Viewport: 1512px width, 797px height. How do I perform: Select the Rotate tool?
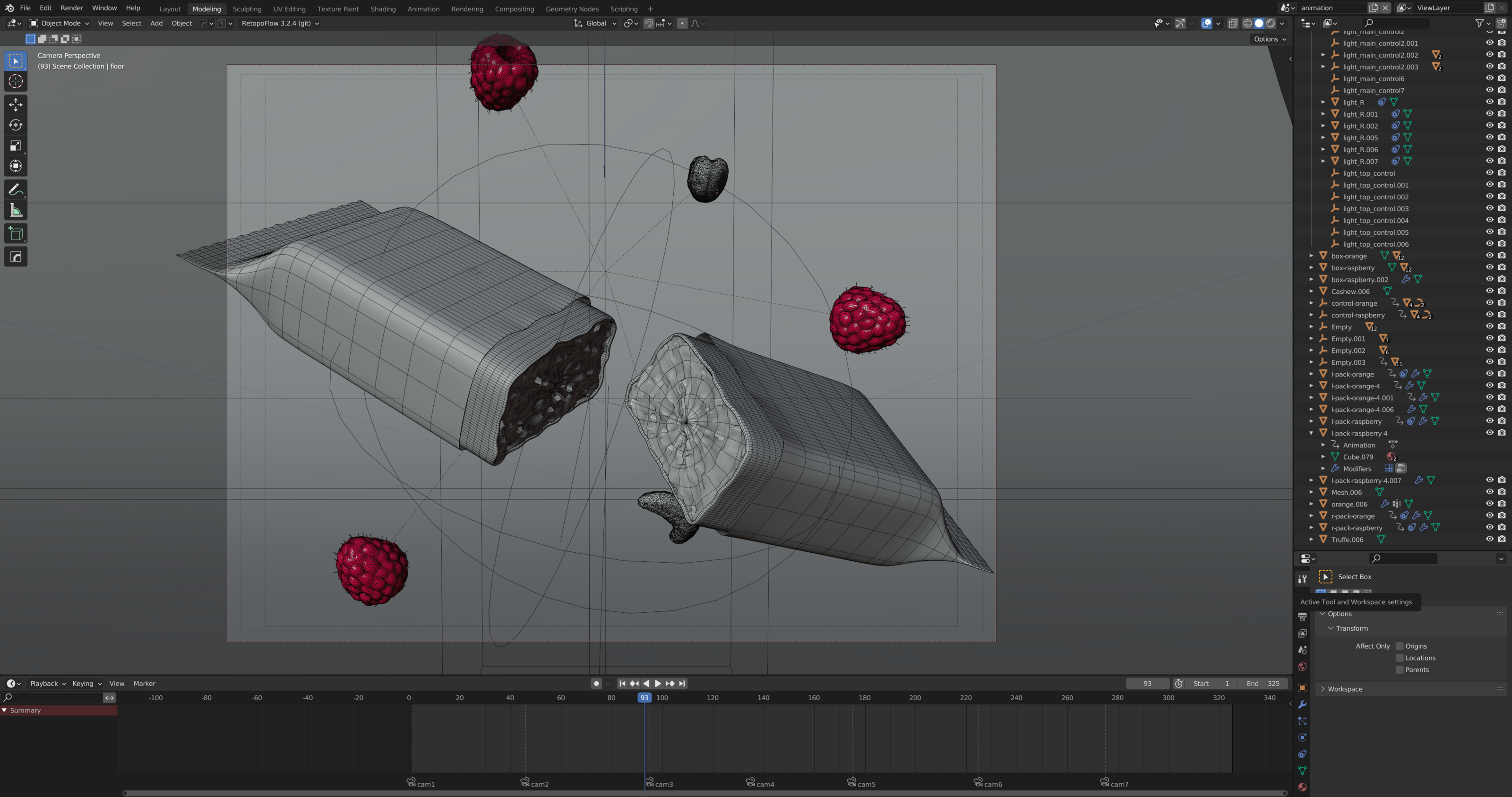click(16, 125)
